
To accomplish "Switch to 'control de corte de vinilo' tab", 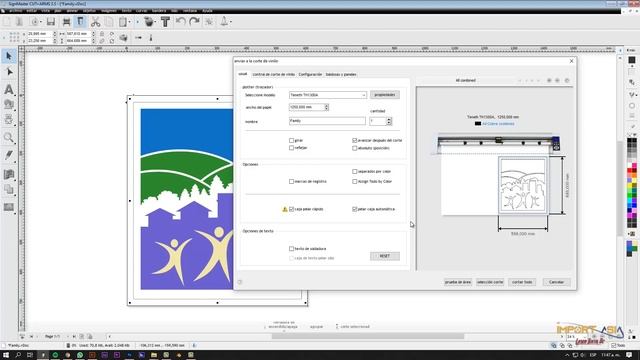I will [x=273, y=74].
